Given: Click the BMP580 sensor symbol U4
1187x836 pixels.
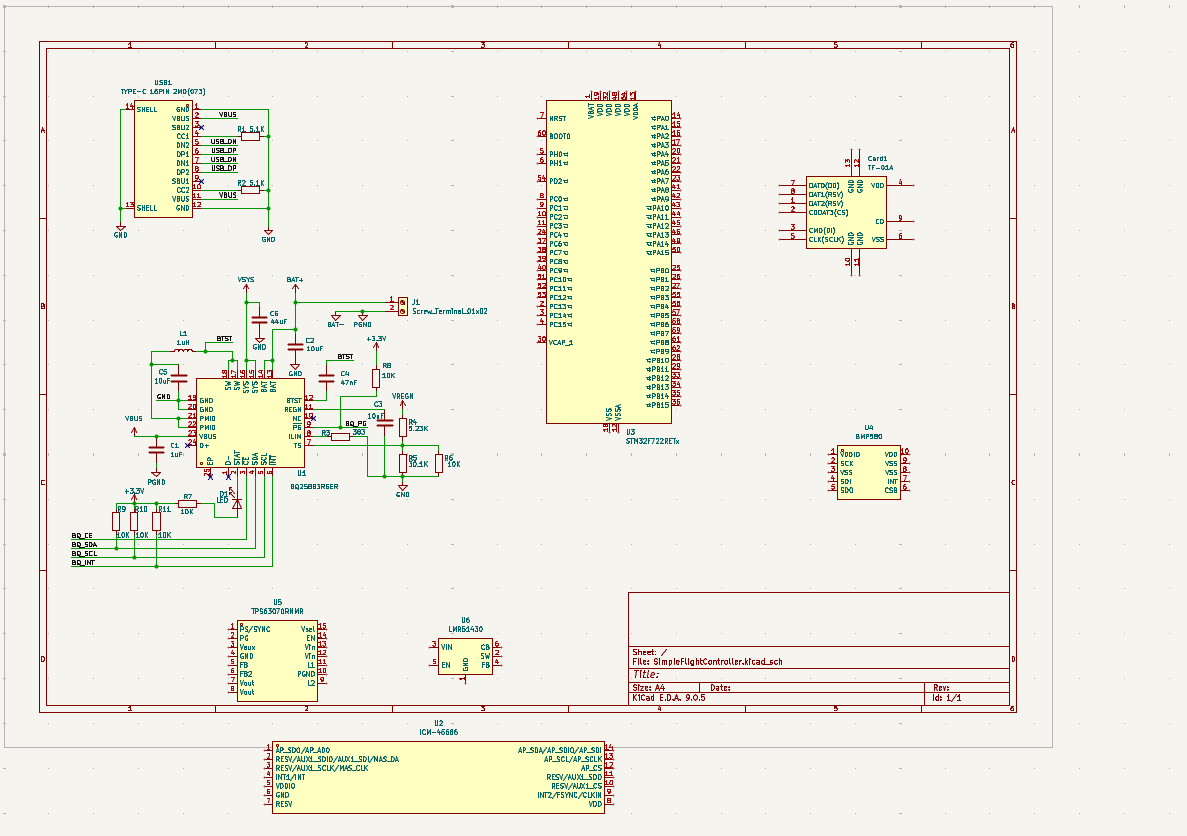Looking at the screenshot, I should point(867,472).
